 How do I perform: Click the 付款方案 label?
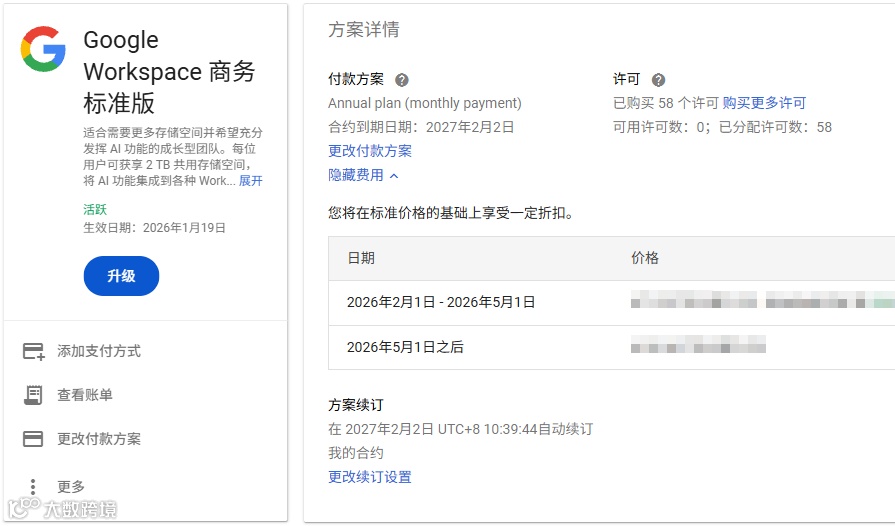pyautogui.click(x=356, y=79)
